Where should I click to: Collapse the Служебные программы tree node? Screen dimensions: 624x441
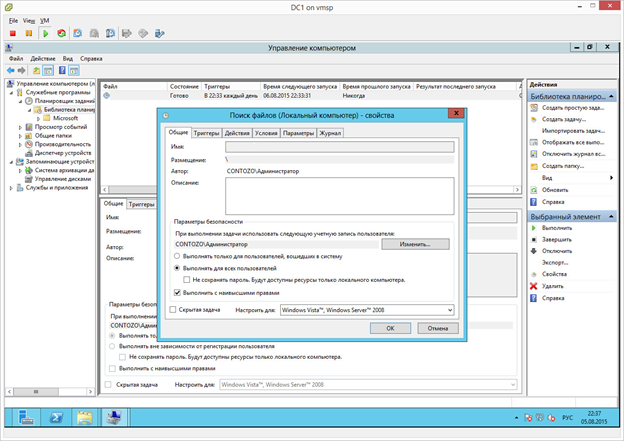click(x=11, y=93)
